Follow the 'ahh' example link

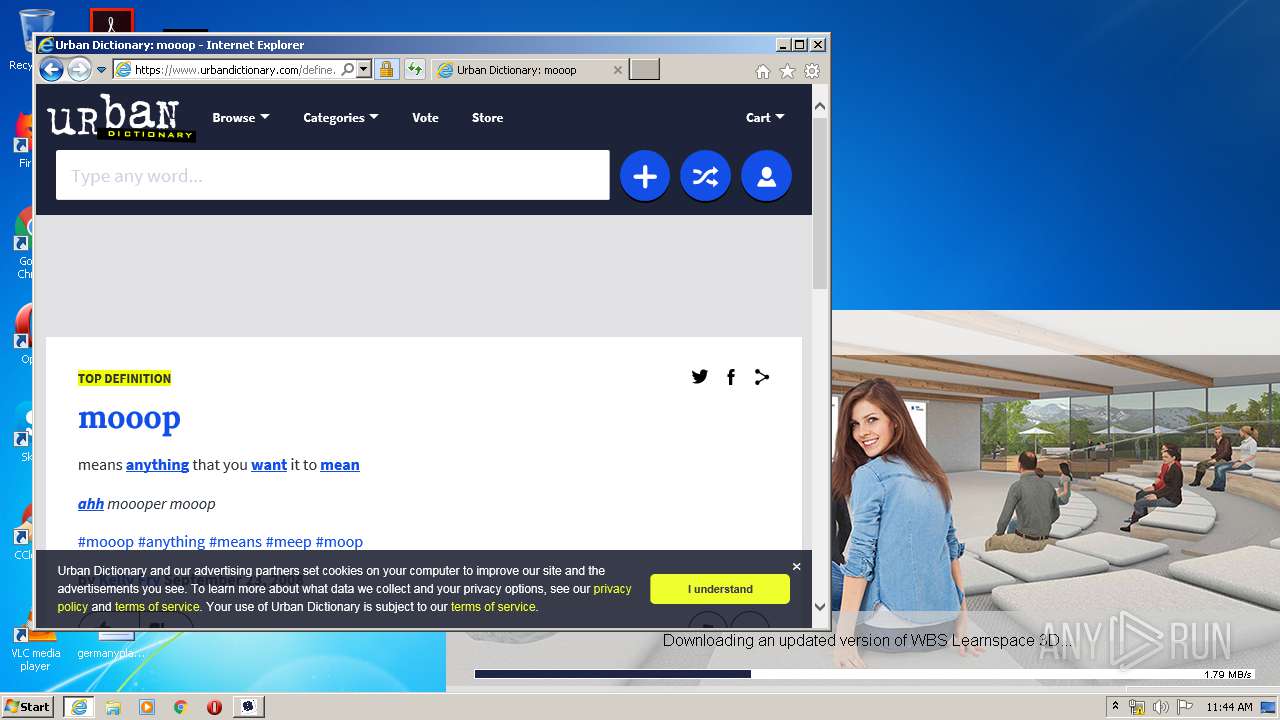click(x=91, y=504)
